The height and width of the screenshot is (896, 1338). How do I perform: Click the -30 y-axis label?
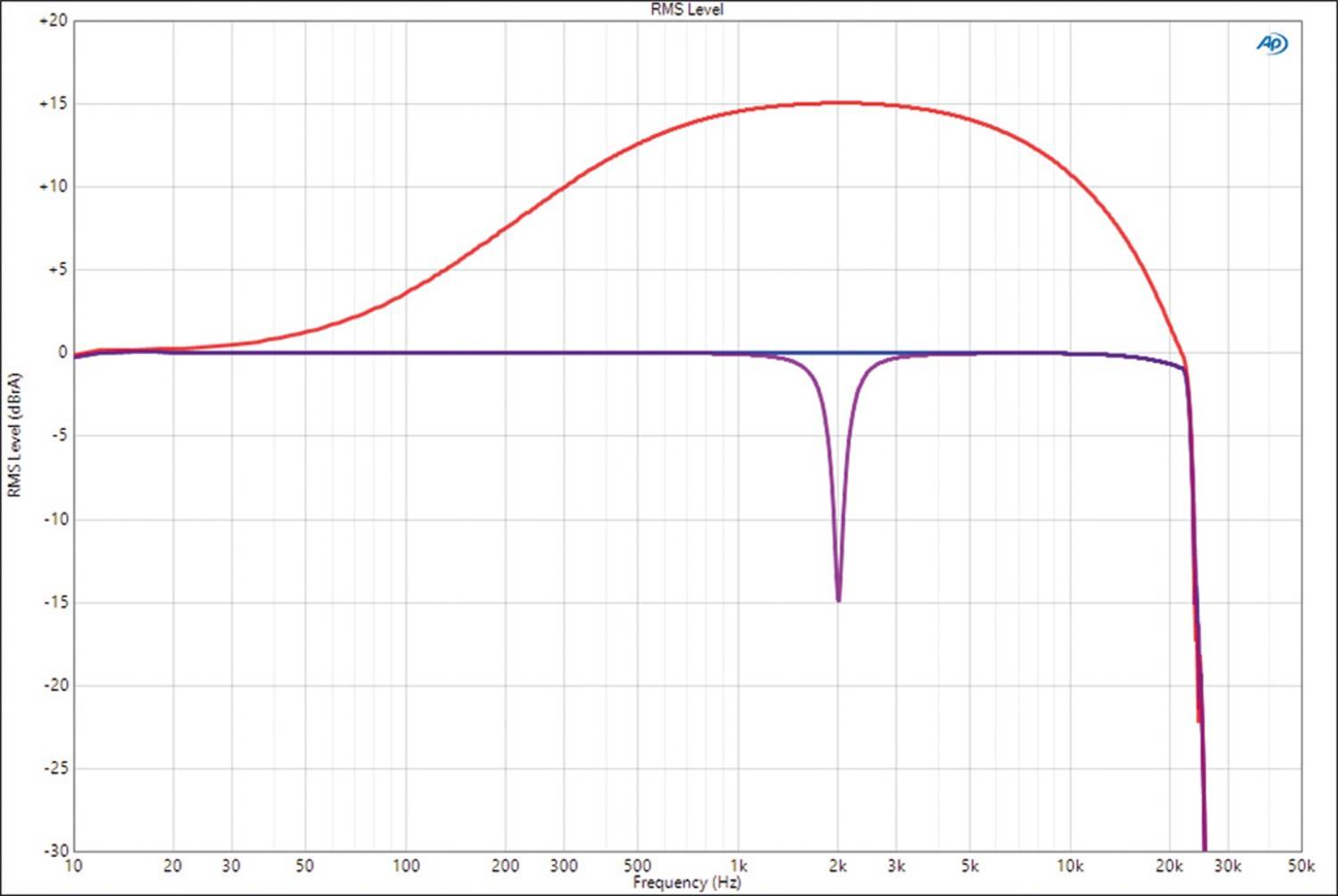[x=54, y=851]
